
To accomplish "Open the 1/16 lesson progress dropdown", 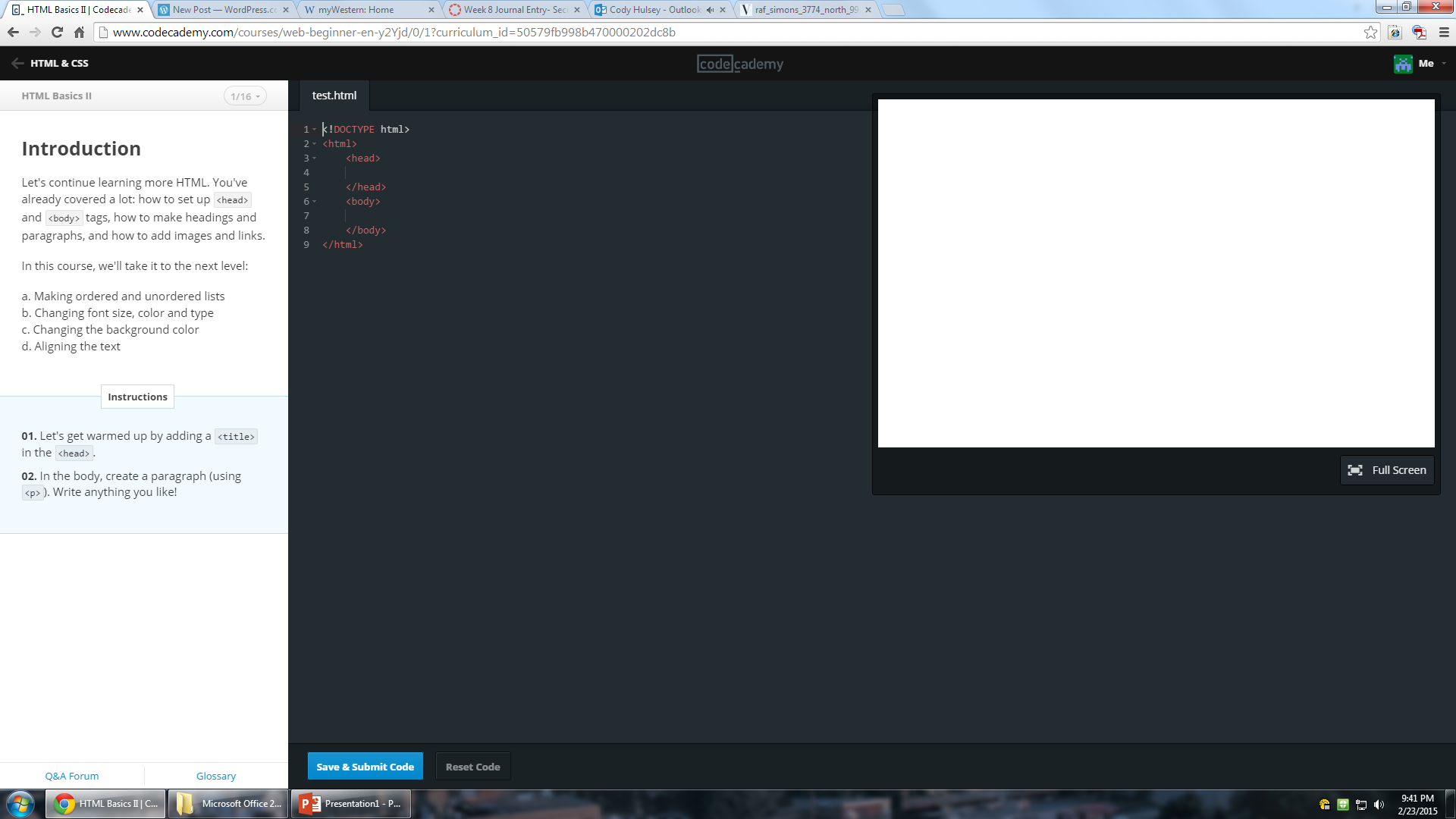I will tap(245, 96).
